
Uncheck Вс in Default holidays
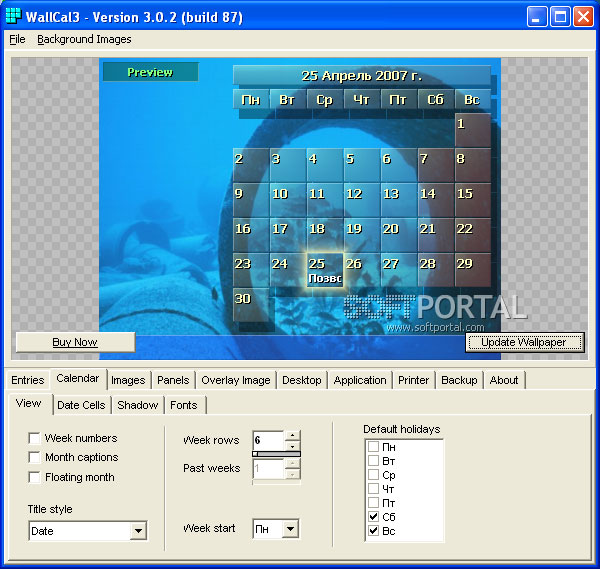click(x=373, y=531)
